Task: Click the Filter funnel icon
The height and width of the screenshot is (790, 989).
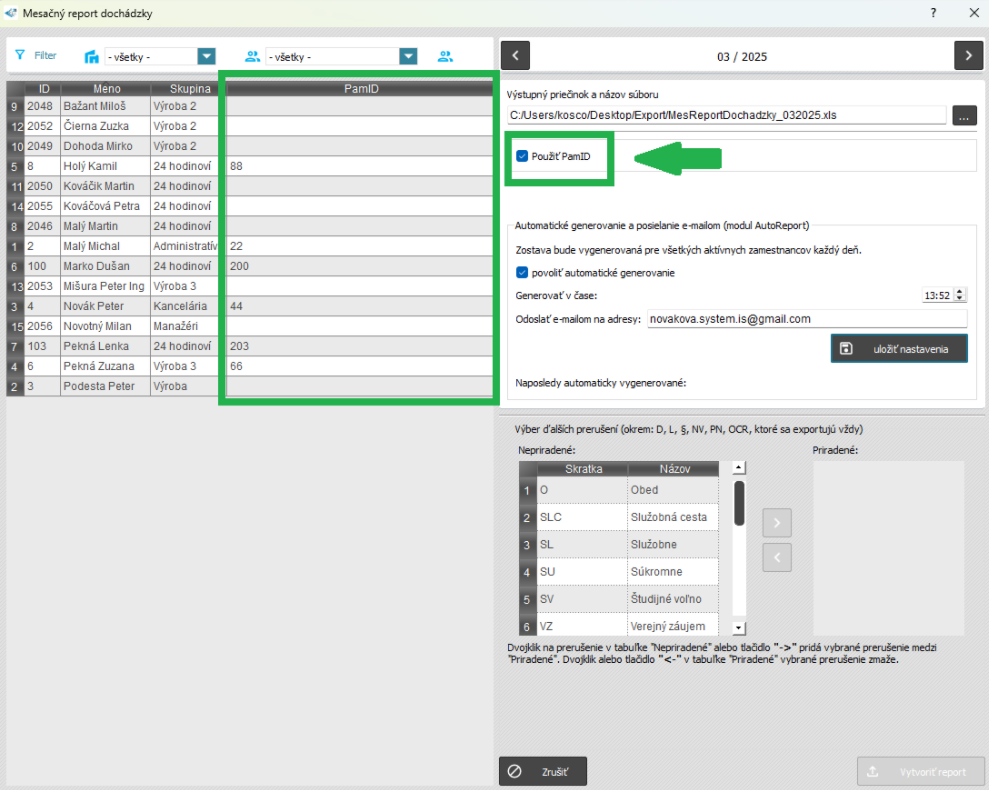Action: [x=20, y=56]
